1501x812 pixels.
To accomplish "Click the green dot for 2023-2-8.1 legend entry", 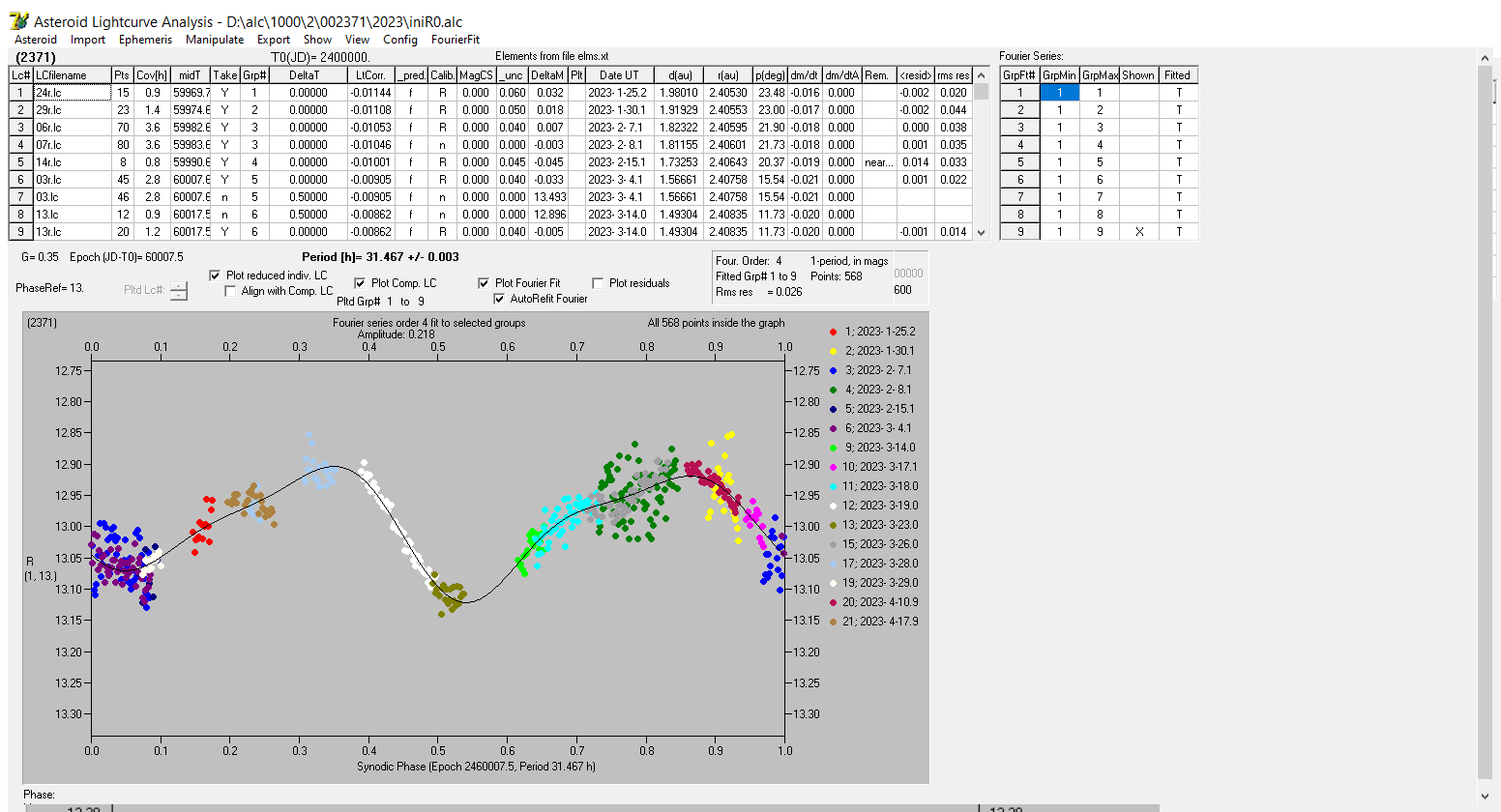I will click(833, 390).
